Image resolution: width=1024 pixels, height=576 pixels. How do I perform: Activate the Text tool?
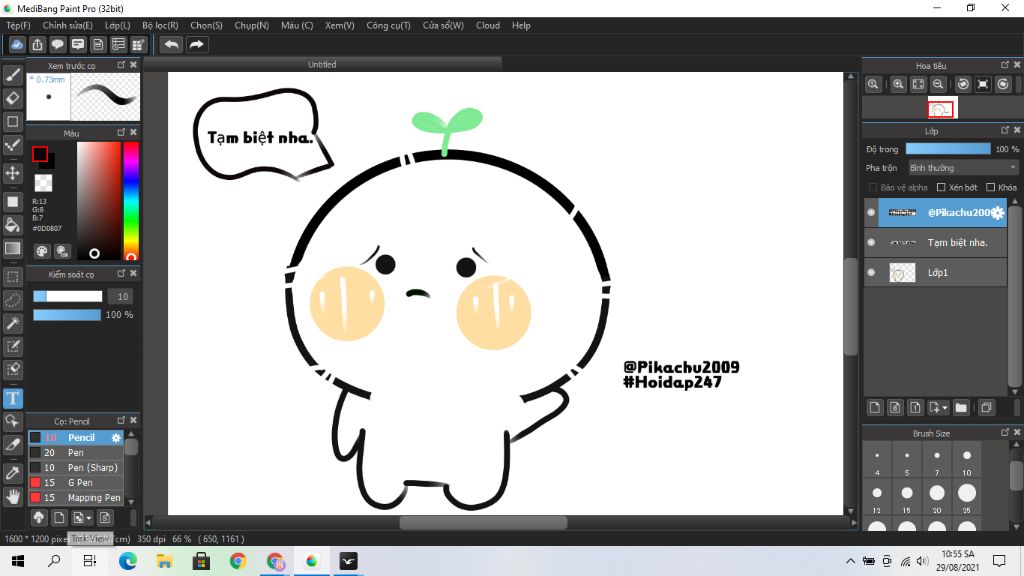[x=12, y=398]
